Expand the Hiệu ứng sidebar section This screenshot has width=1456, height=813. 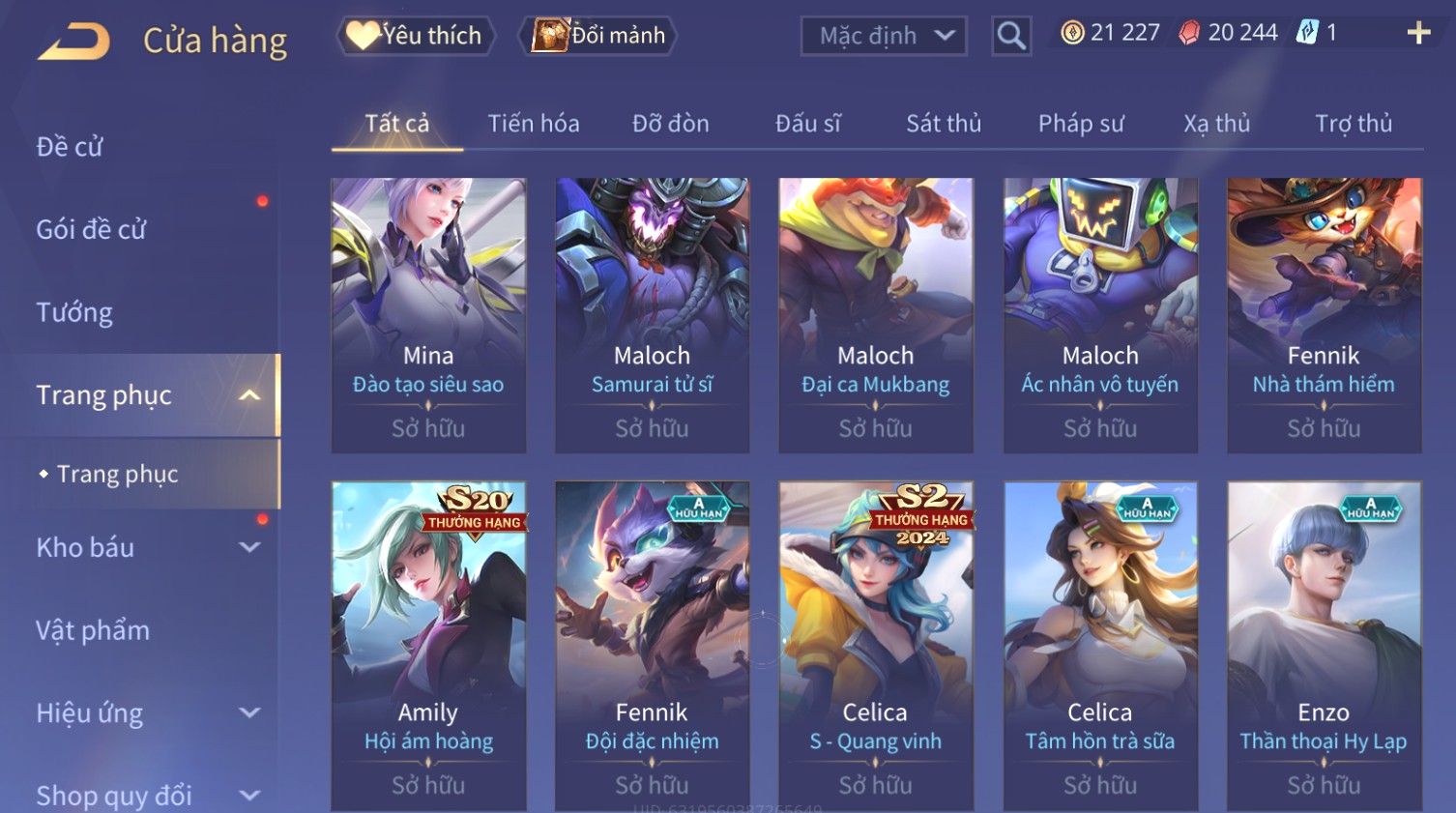(x=249, y=712)
